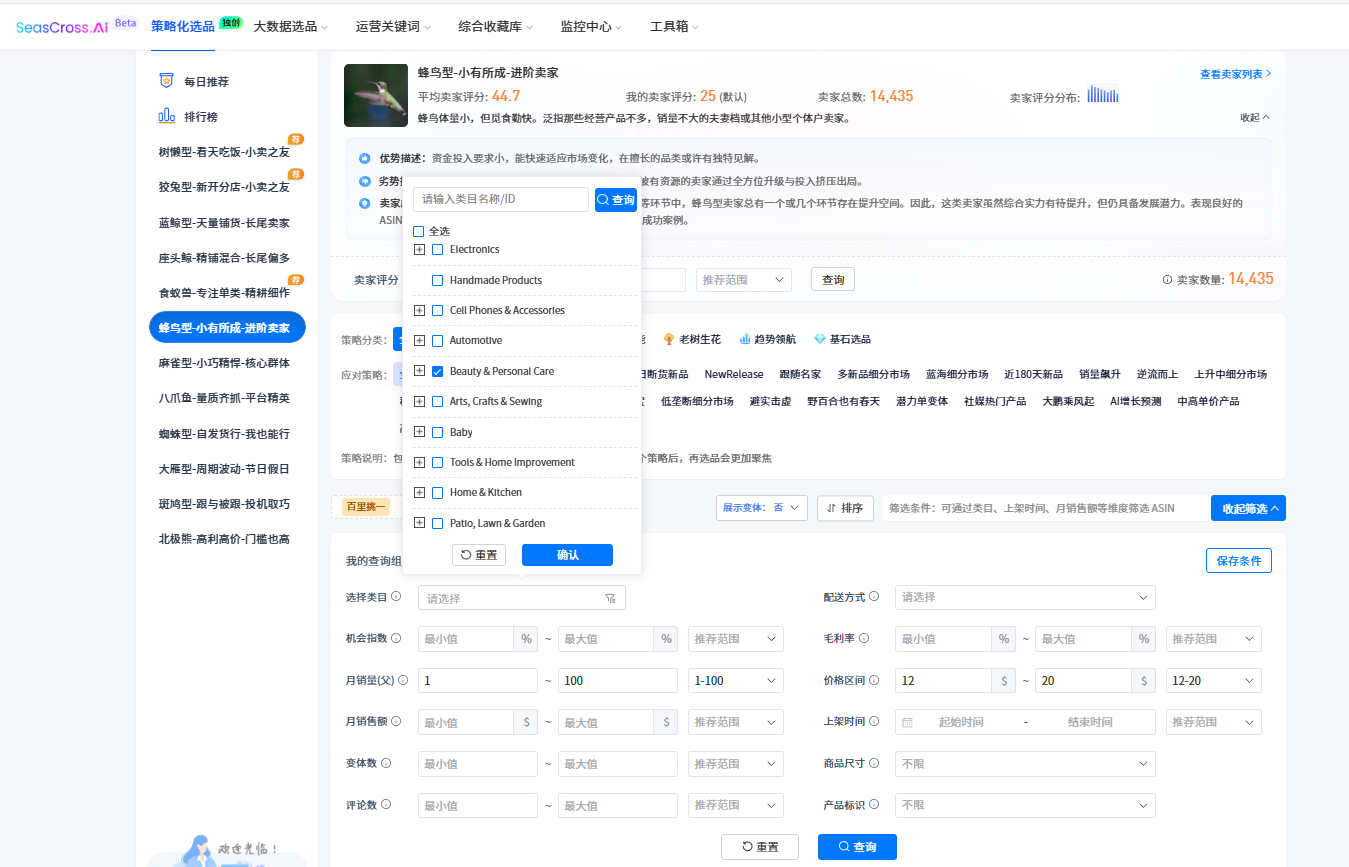Tick the Handmade Products checkbox

tap(437, 280)
